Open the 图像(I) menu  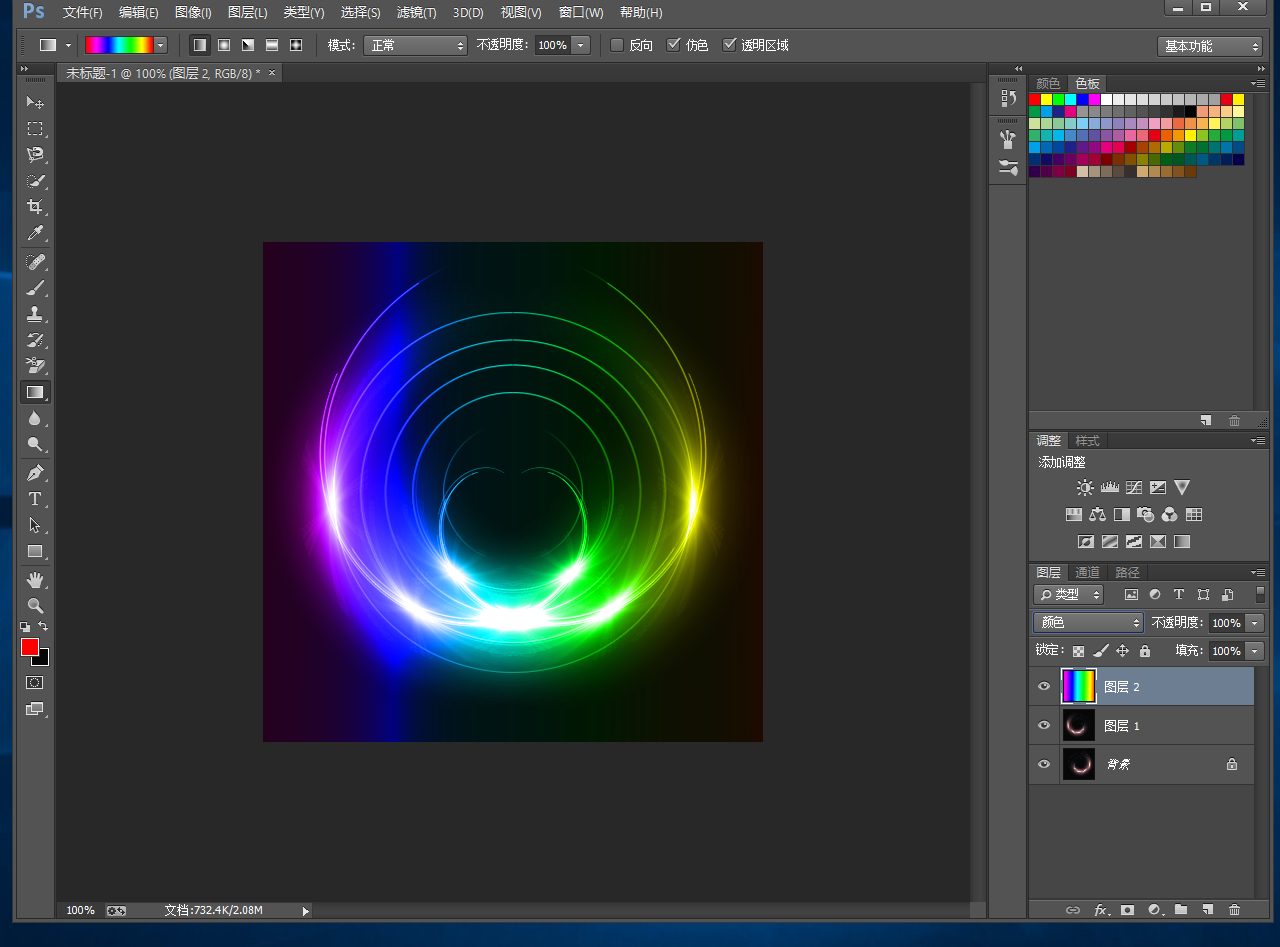(x=193, y=13)
